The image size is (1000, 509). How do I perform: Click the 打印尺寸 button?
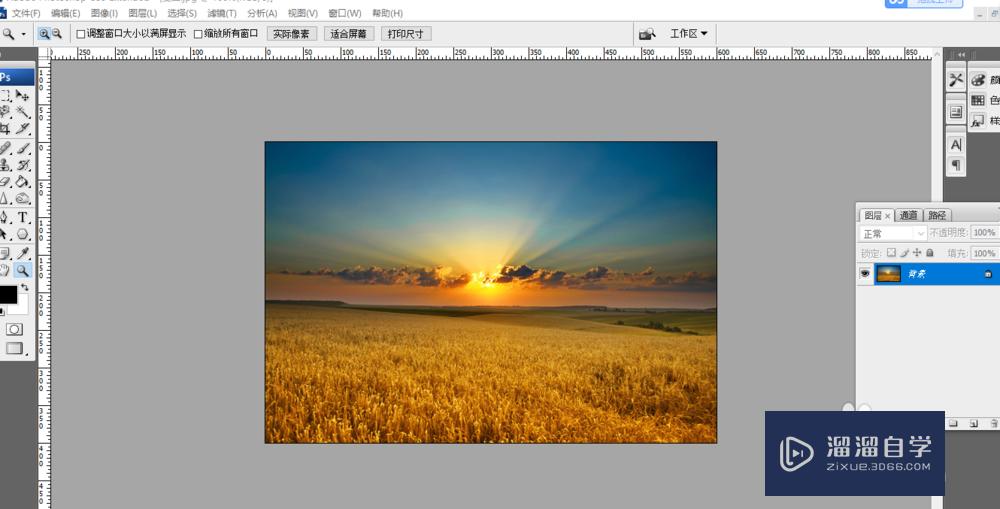click(x=406, y=34)
